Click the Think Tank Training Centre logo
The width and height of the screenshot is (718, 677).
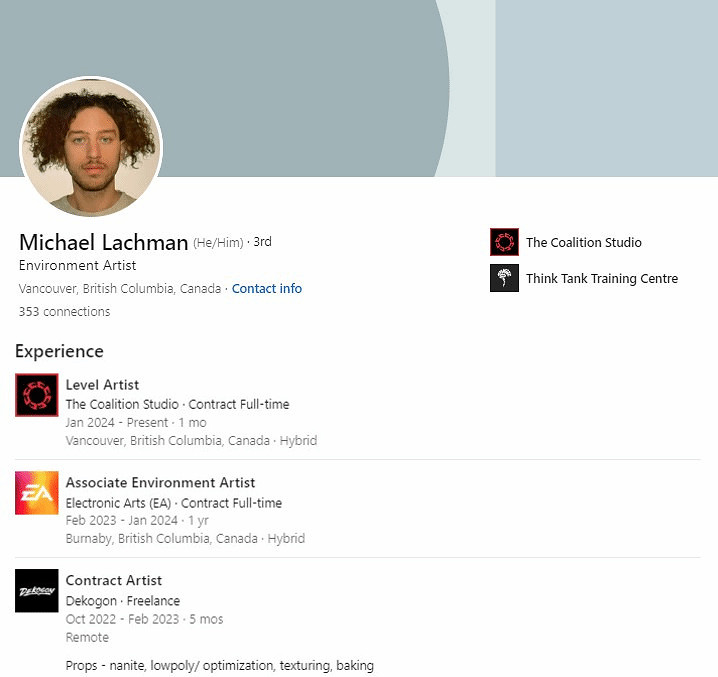[504, 278]
